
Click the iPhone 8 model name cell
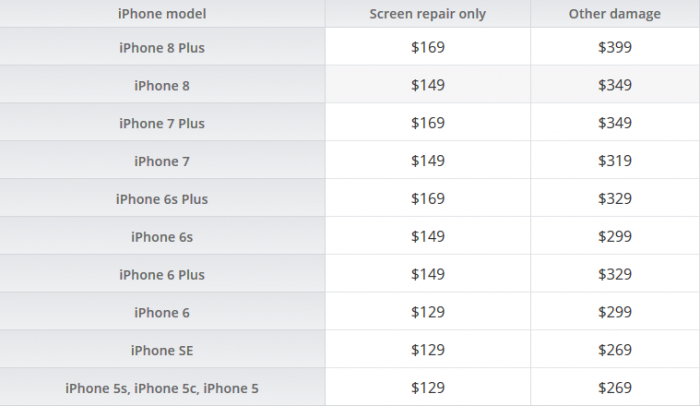click(x=162, y=86)
